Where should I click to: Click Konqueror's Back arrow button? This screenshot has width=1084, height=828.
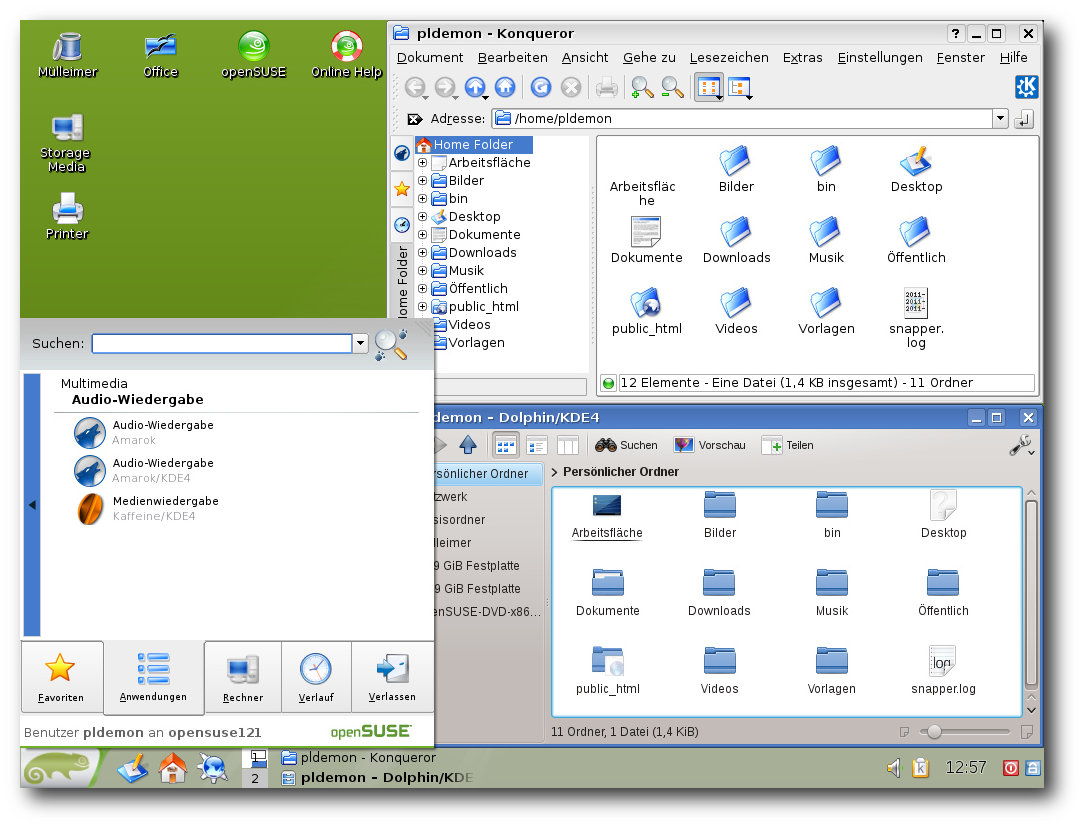coord(415,87)
